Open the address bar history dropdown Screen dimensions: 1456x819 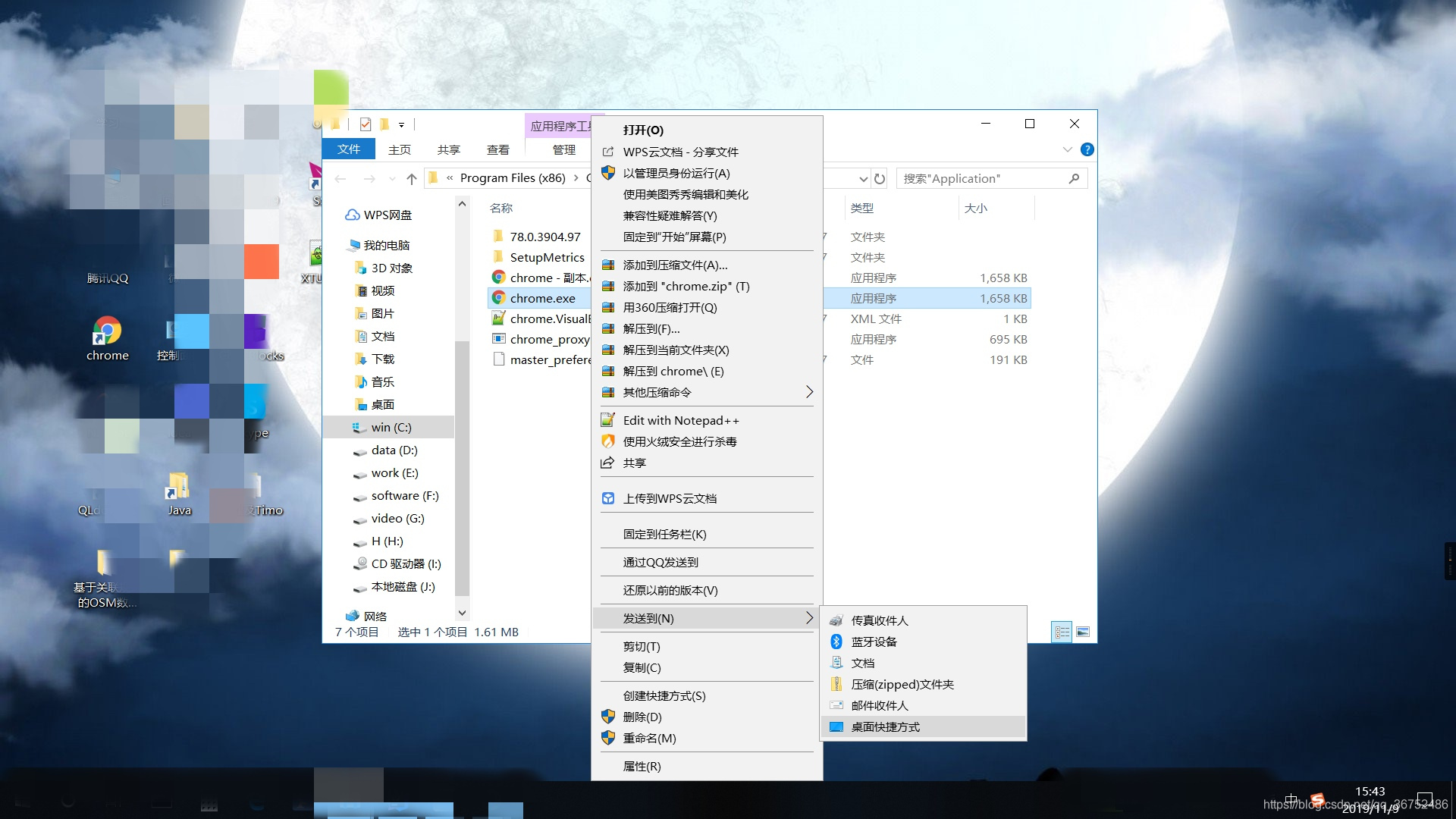point(863,179)
